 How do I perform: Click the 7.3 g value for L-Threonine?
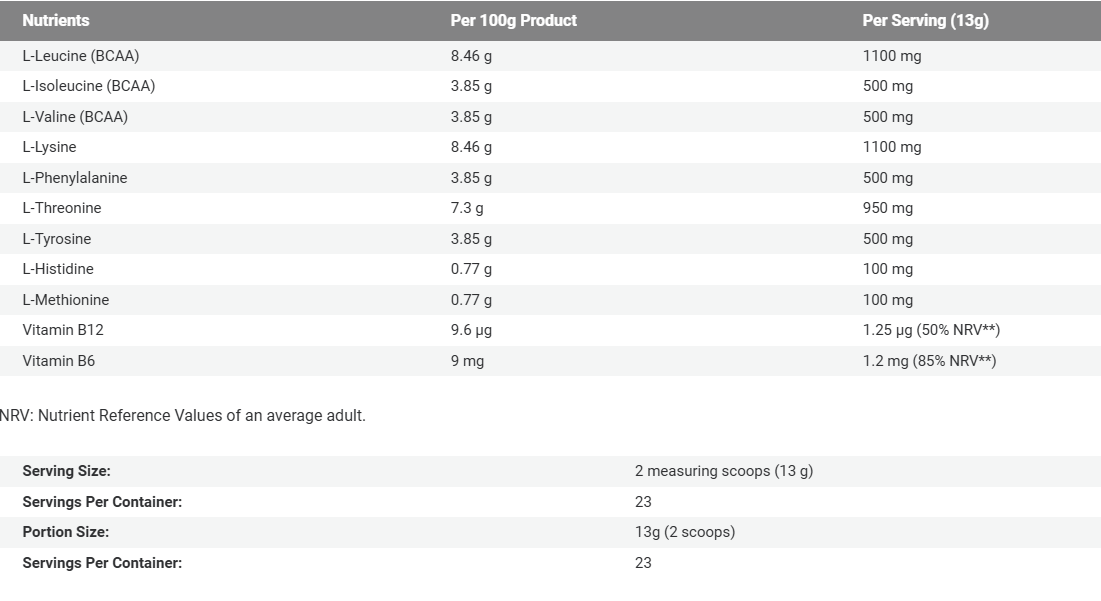click(468, 208)
